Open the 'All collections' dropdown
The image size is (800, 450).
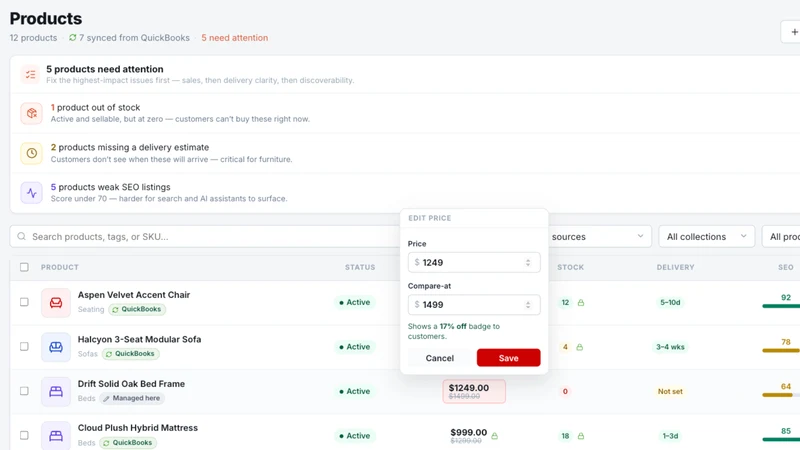707,237
